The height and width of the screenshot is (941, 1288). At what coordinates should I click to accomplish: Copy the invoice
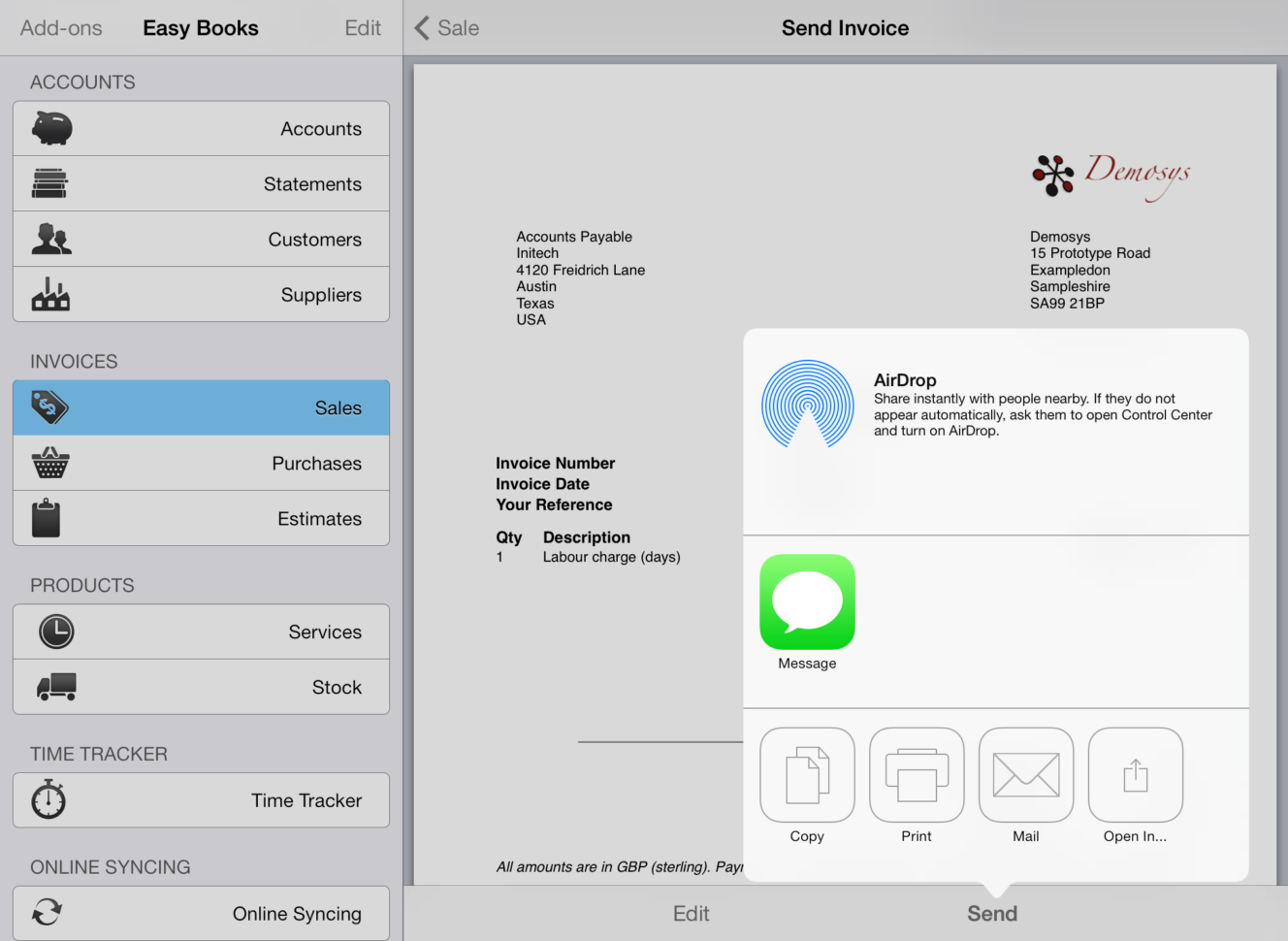[807, 774]
